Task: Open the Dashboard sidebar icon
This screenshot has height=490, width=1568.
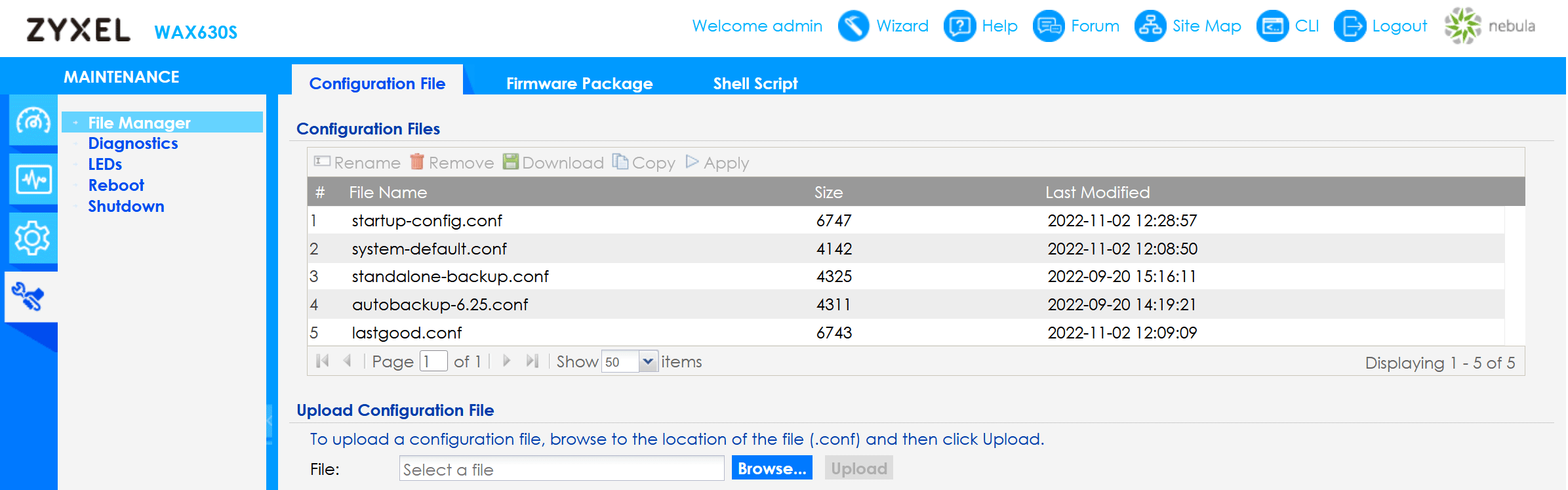Action: [x=33, y=120]
